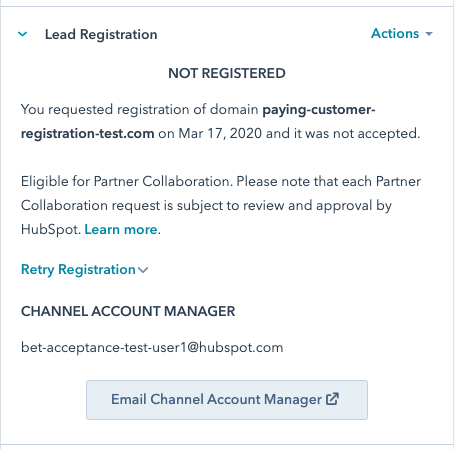Open the Actions dropdown menu
Screen dimensions: 455x449
click(402, 33)
